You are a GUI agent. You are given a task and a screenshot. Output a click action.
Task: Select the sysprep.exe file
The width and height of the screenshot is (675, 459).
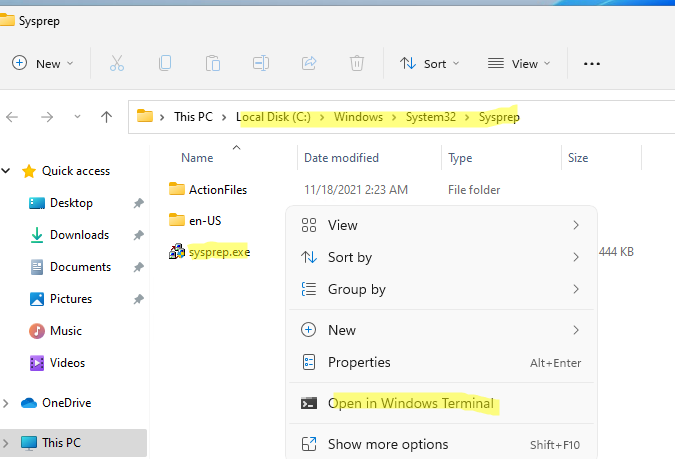pyautogui.click(x=219, y=252)
